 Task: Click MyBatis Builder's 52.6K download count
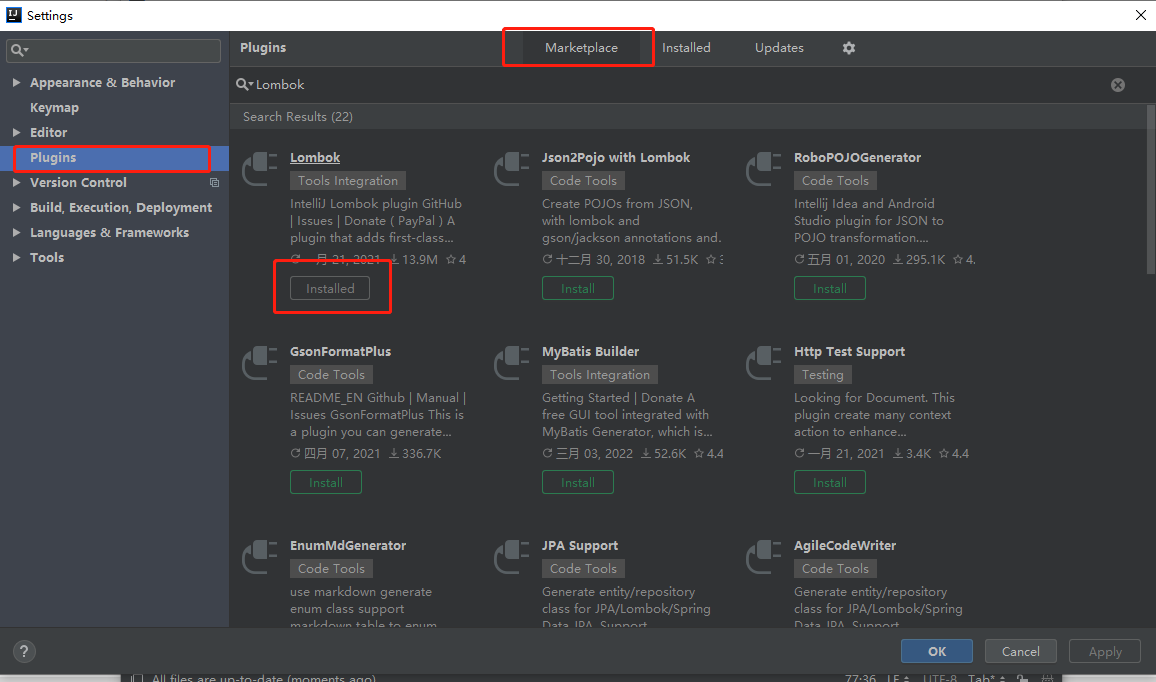664,453
